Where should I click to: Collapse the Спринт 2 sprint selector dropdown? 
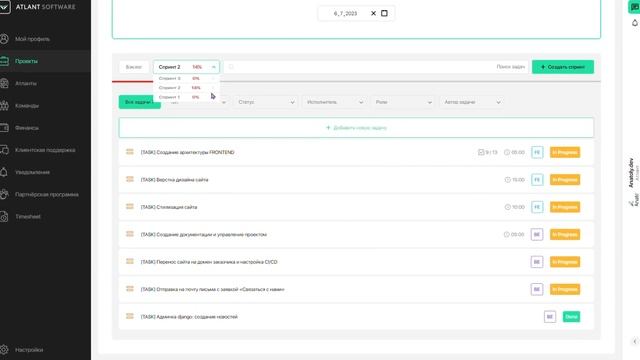[213, 67]
